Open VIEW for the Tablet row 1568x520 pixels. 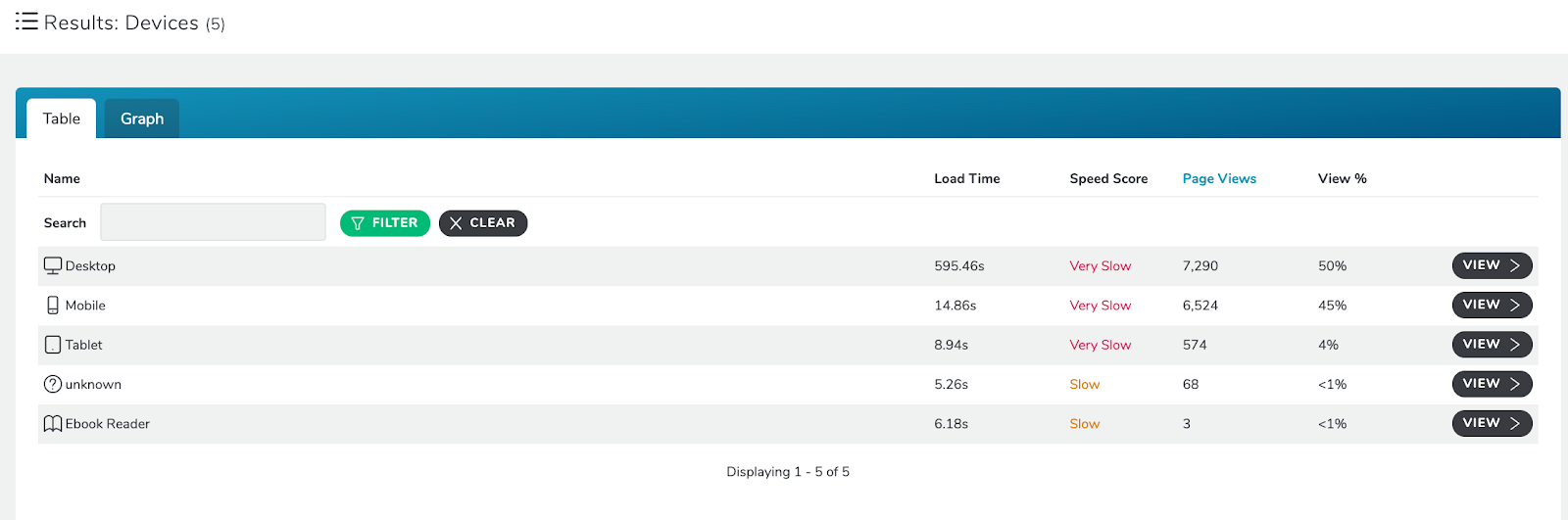click(1492, 344)
